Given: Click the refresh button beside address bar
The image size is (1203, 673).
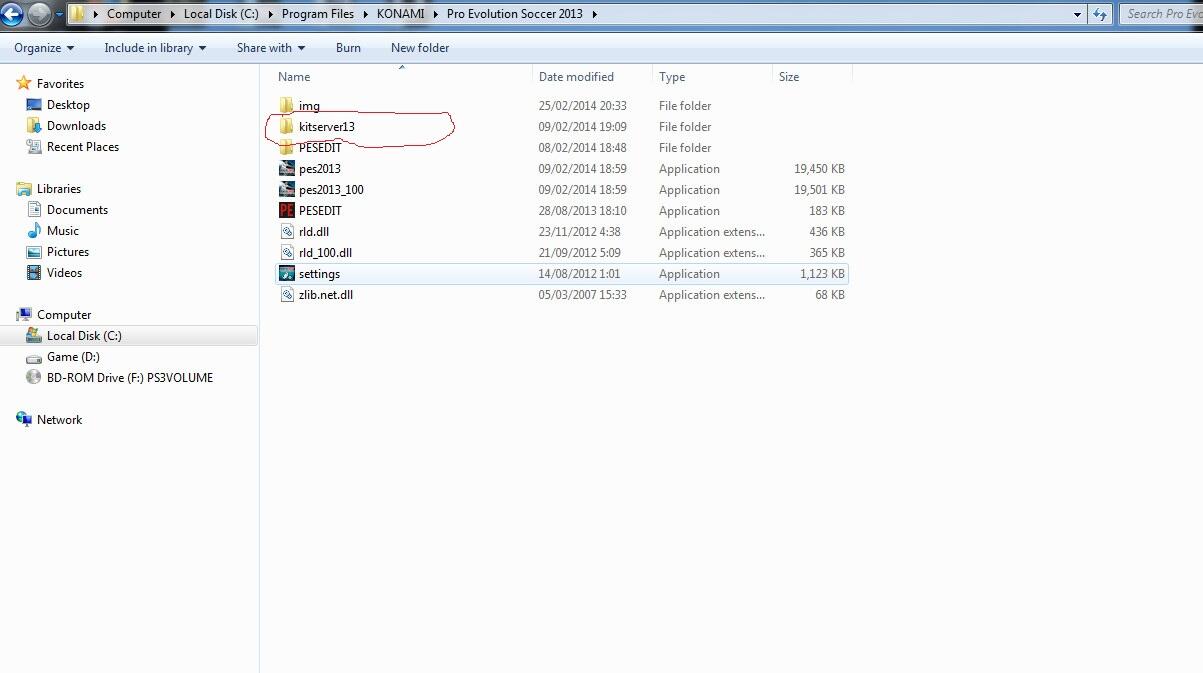Looking at the screenshot, I should [1101, 14].
